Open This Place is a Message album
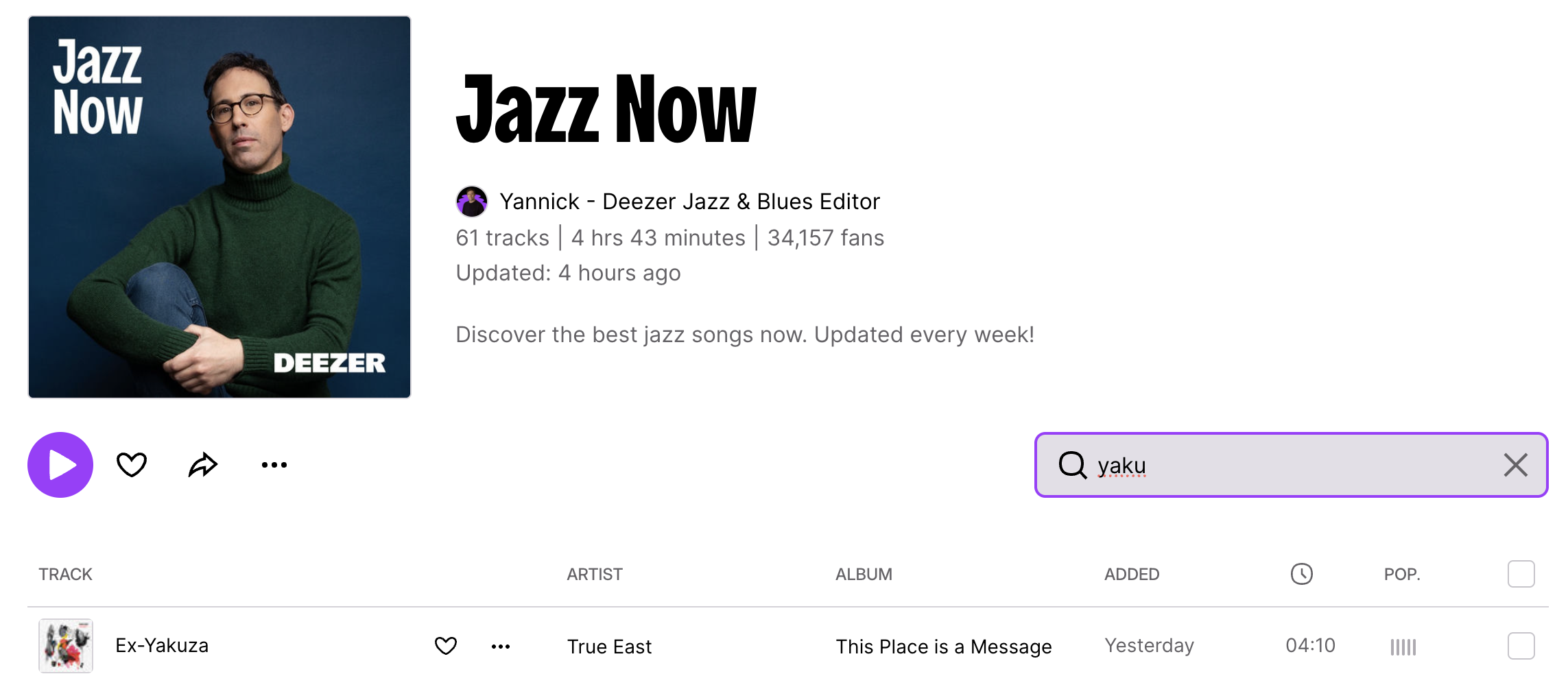1568x698 pixels. click(944, 647)
